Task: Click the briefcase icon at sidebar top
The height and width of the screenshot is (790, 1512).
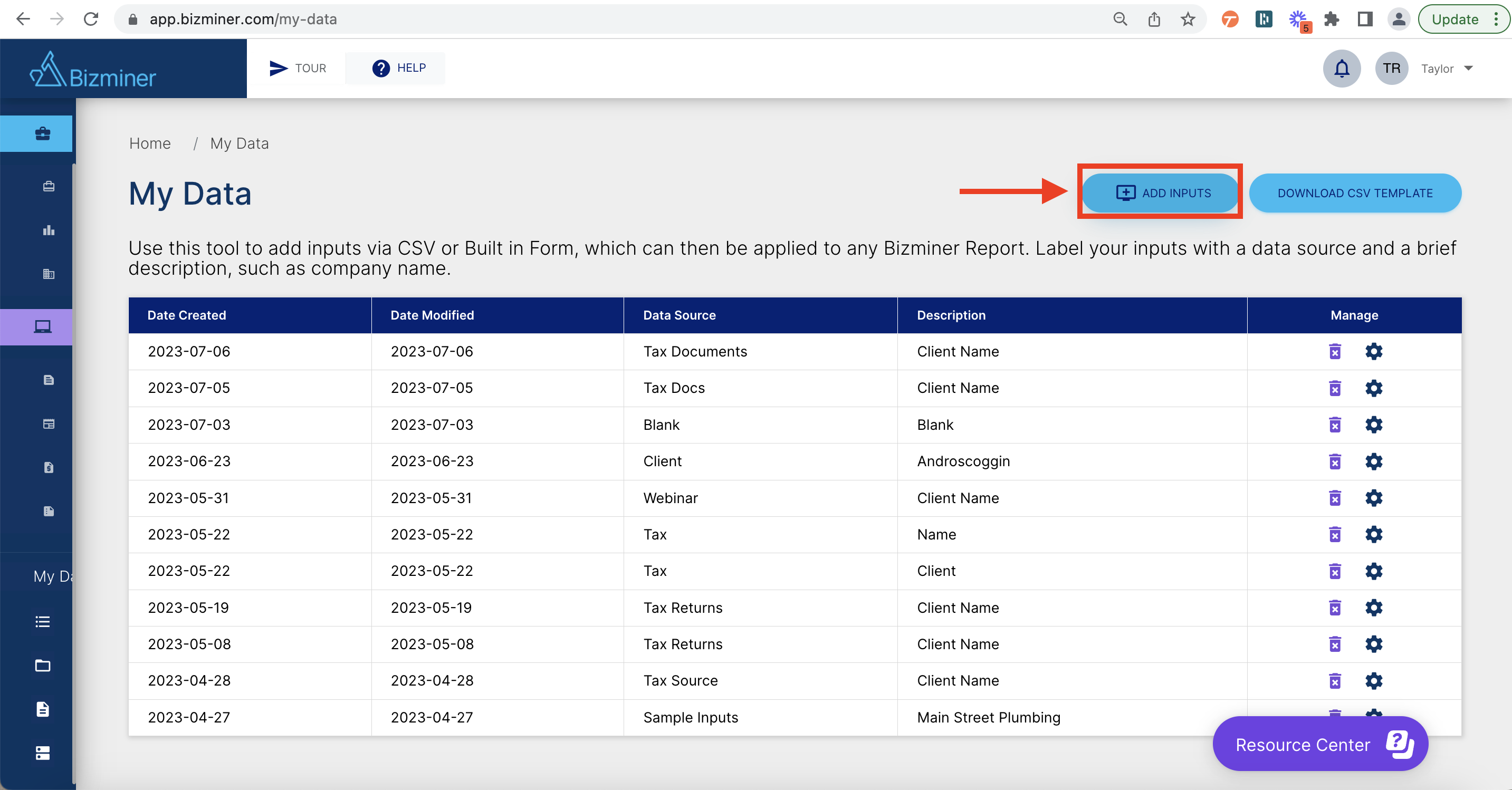Action: tap(42, 134)
